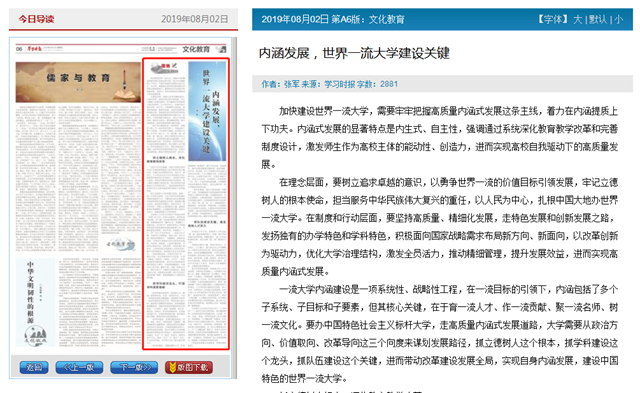Image resolution: width=640 pixels, height=393 pixels.
Task: Set font size to 默认
Action: [x=598, y=19]
